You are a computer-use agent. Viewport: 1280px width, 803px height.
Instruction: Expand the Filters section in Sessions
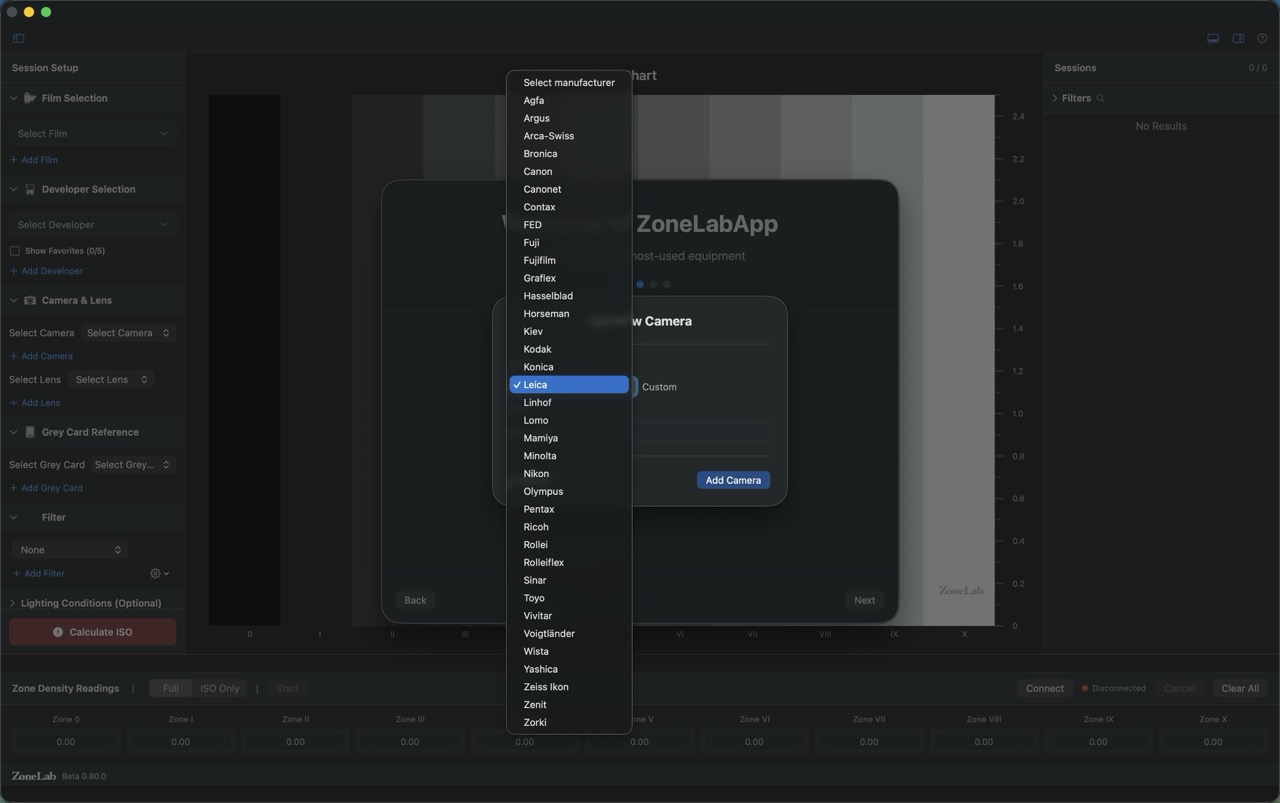(x=1055, y=98)
